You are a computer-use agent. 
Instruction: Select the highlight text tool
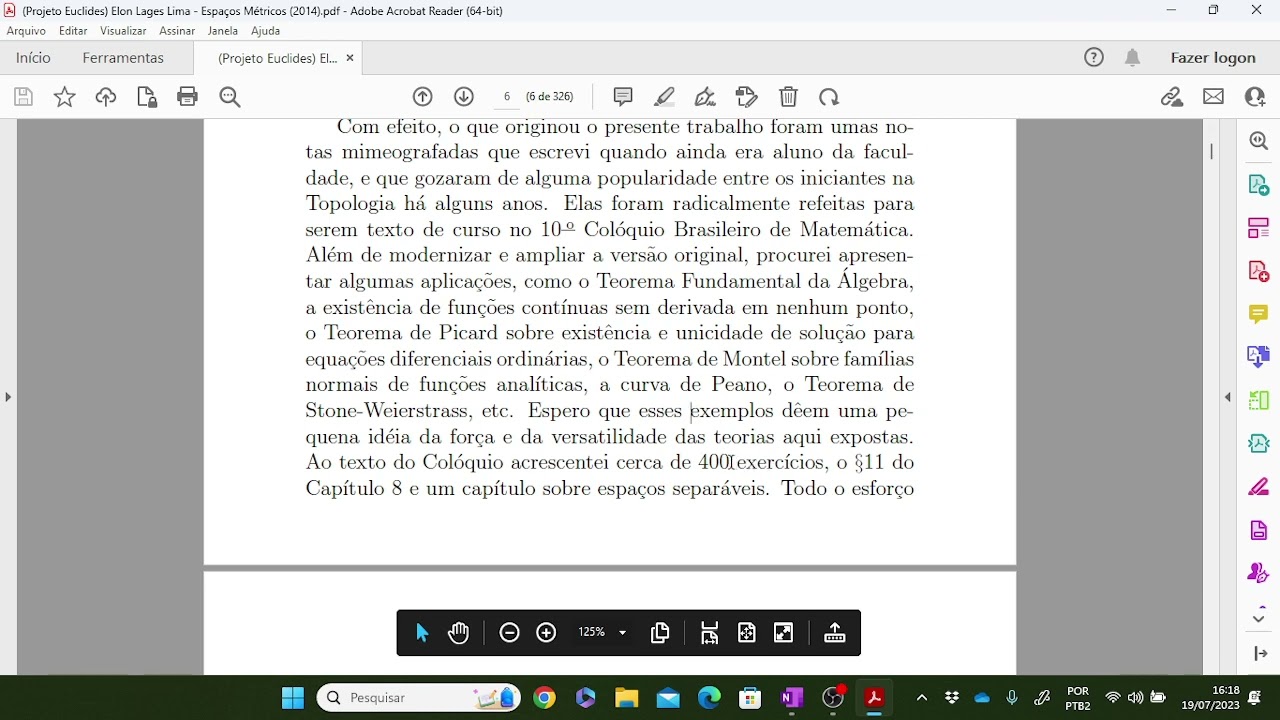coord(664,97)
